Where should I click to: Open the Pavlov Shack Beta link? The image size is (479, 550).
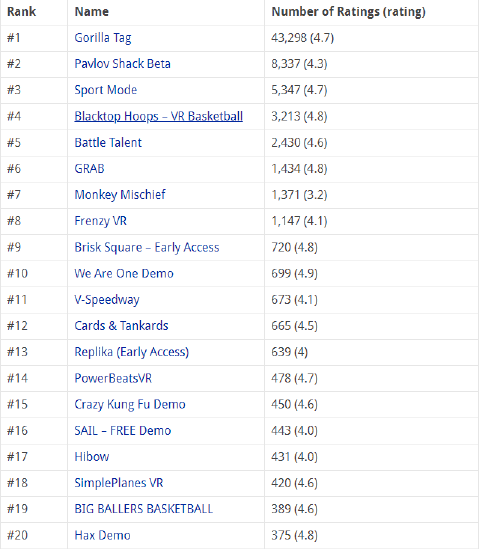point(122,64)
